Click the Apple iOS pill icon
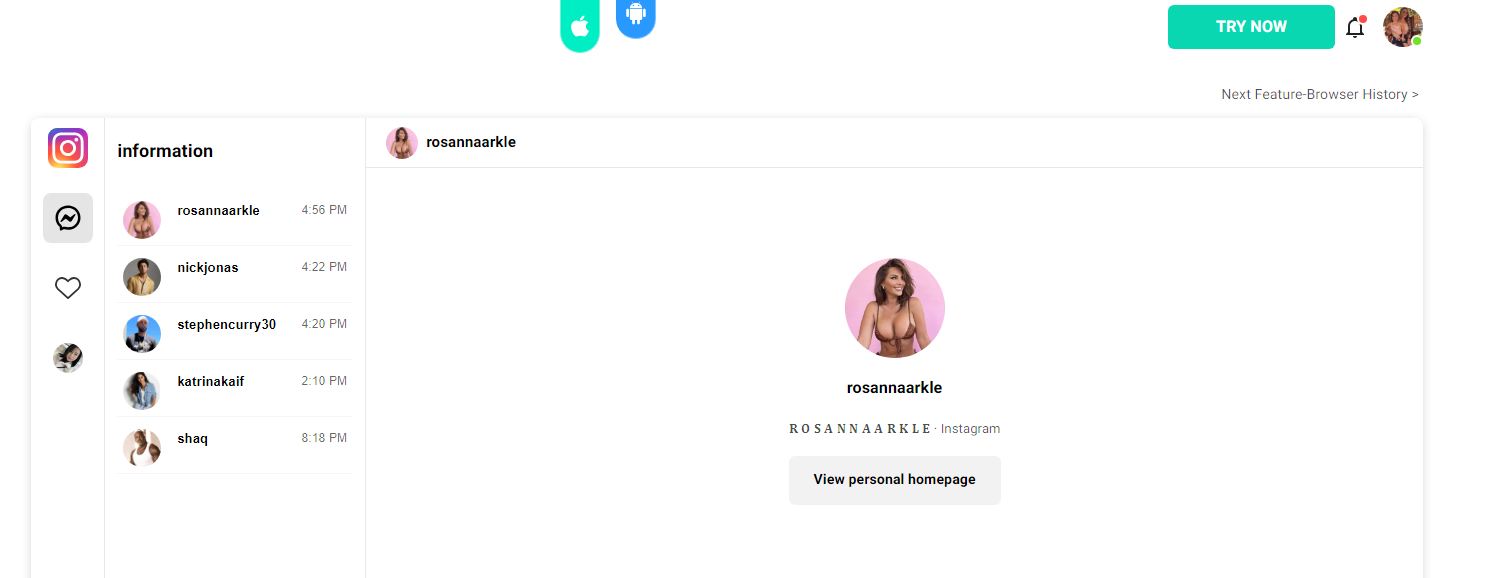Screen dimensions: 1497x578 point(580,26)
